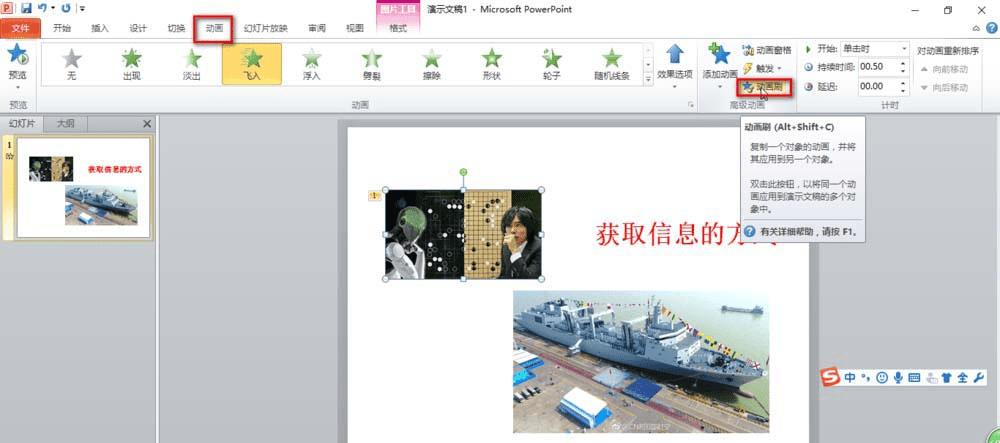Open PowerPoint help question mark icon
Viewport: 1000px width, 443px height.
click(x=992, y=28)
